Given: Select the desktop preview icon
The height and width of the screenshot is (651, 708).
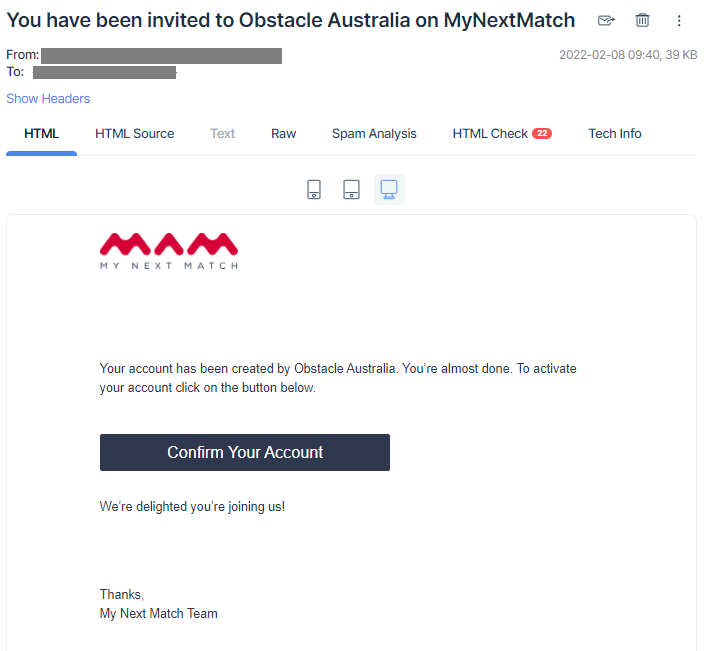Looking at the screenshot, I should click(389, 189).
